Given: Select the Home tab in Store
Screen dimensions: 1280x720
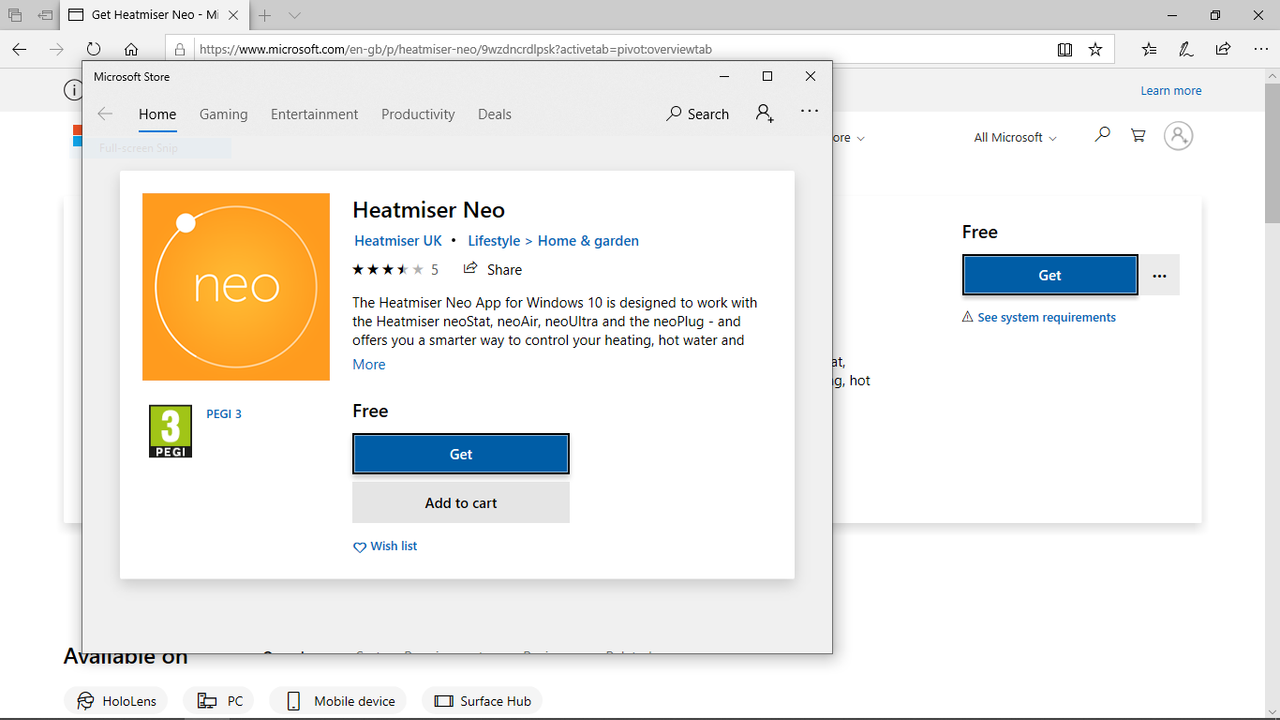Looking at the screenshot, I should pyautogui.click(x=157, y=114).
